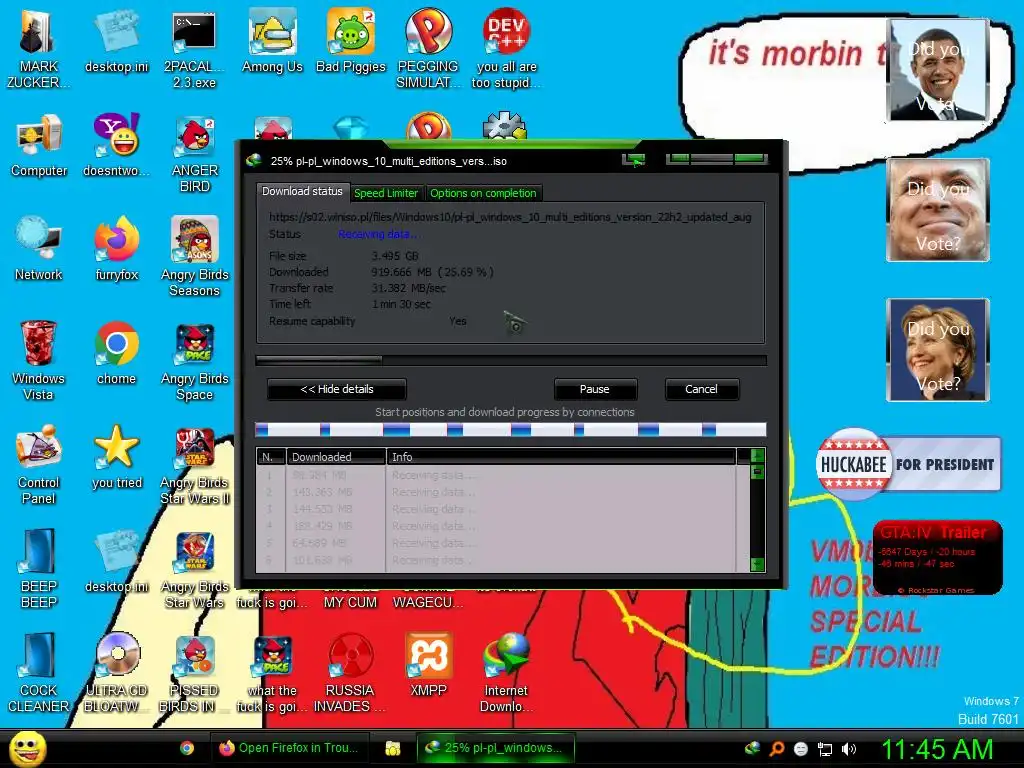The height and width of the screenshot is (768, 1024).
Task: Launch the chome Chrome shortcut
Action: click(x=116, y=354)
